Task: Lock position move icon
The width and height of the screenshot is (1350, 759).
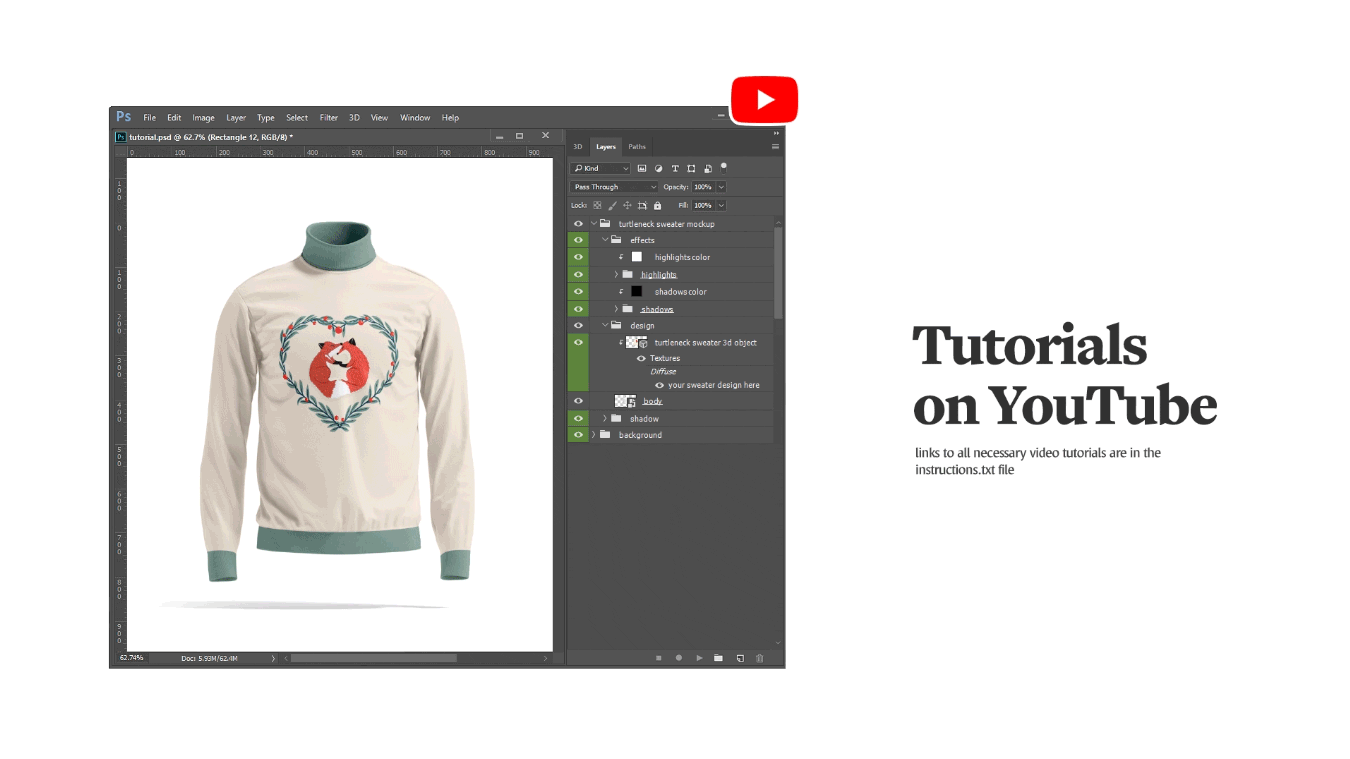Action: pyautogui.click(x=627, y=205)
